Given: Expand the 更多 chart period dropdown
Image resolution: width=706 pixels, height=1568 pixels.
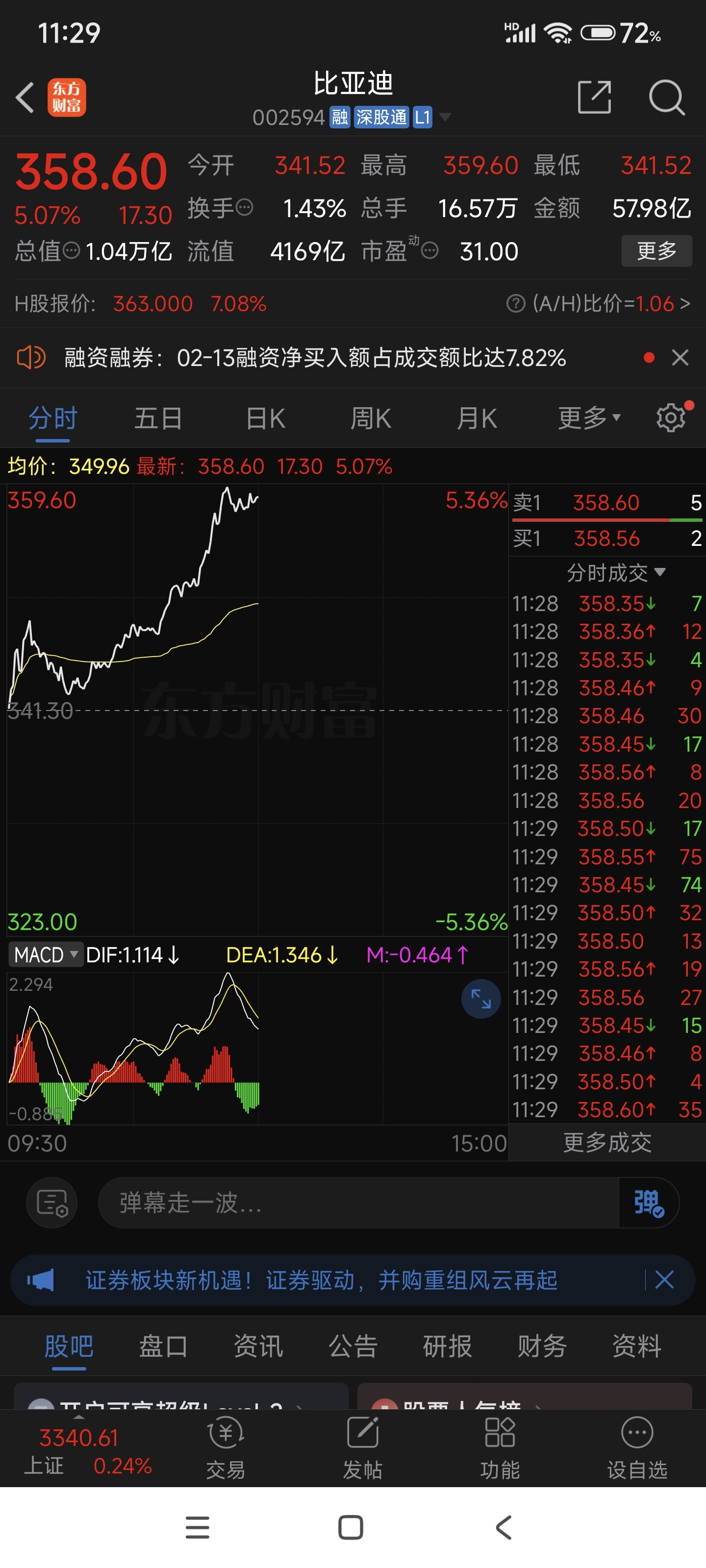Looking at the screenshot, I should pos(589,419).
